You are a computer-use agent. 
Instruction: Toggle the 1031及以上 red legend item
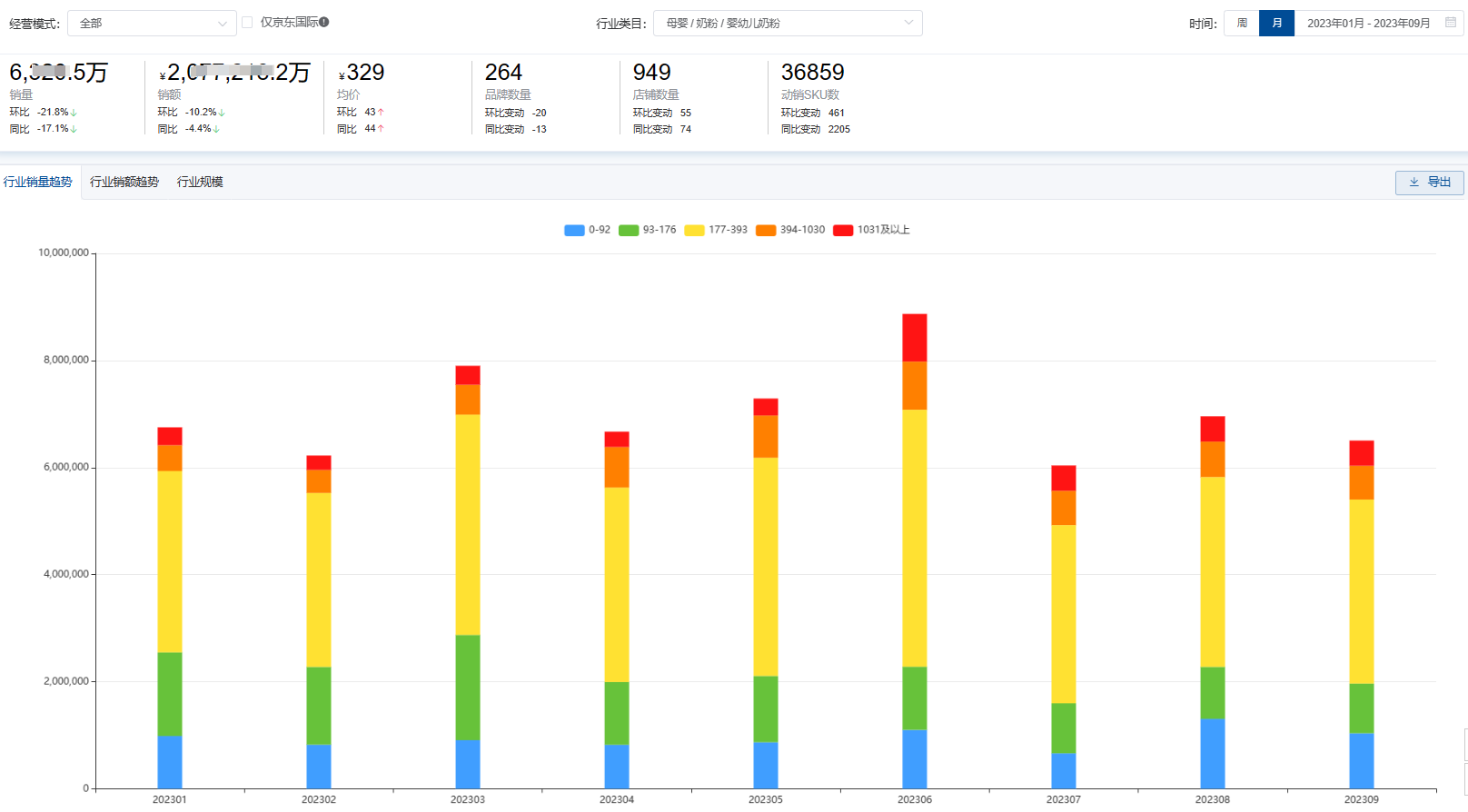871,231
